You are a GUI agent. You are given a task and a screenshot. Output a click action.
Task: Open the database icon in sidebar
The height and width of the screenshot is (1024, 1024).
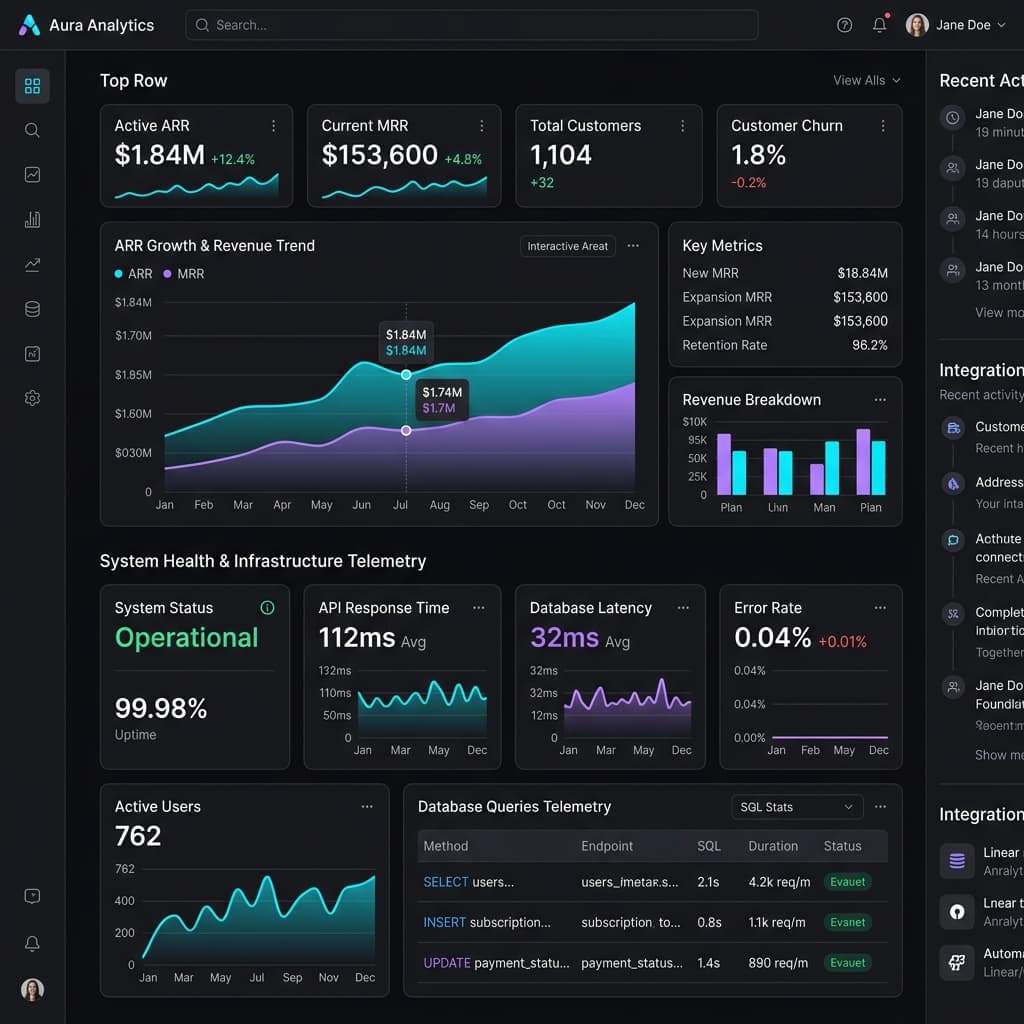click(x=32, y=309)
